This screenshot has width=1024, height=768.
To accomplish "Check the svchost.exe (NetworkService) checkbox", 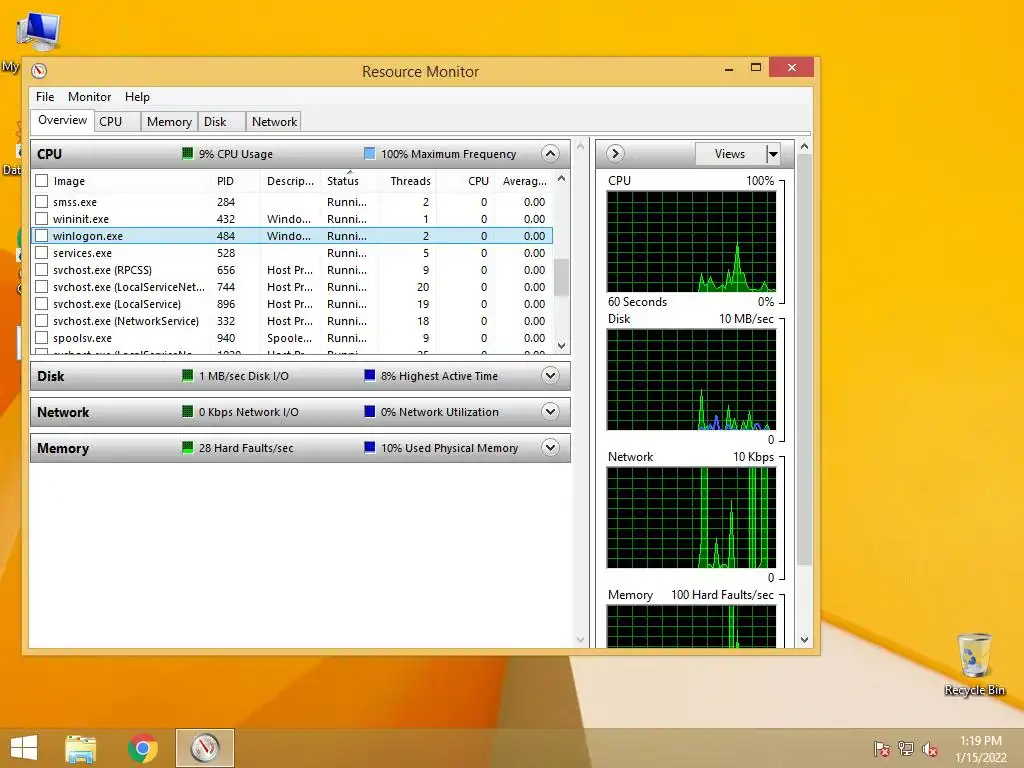I will tap(41, 320).
